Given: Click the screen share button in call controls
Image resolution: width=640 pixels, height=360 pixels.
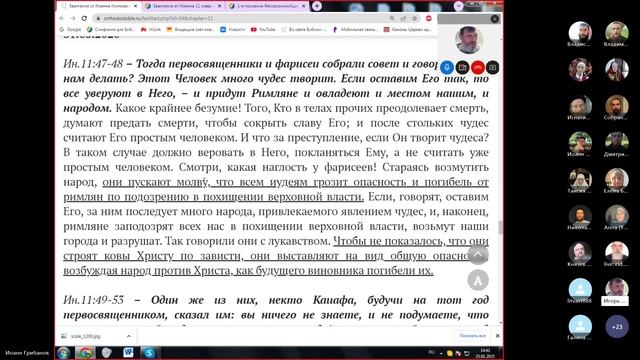Looking at the screenshot, I should click(x=493, y=67).
